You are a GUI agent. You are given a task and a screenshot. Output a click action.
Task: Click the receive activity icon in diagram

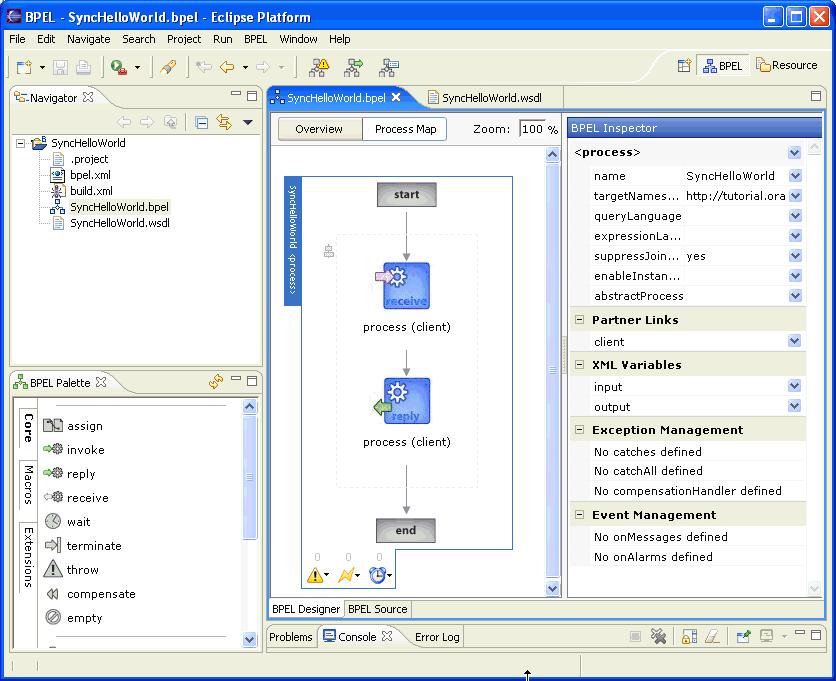pos(406,286)
